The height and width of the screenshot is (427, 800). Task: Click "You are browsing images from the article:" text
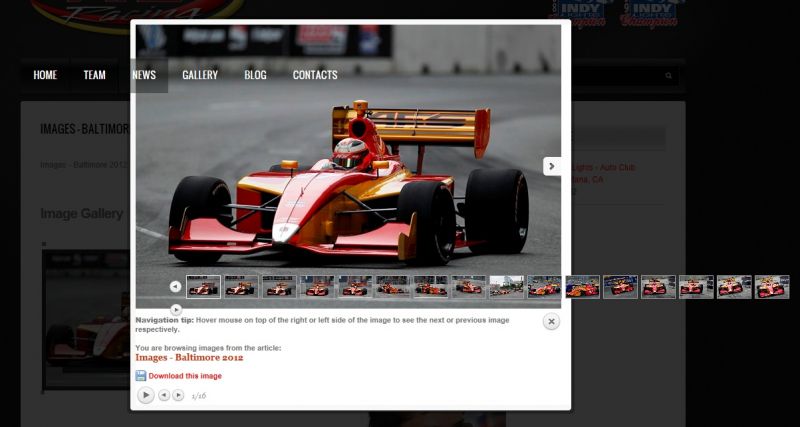pyautogui.click(x=208, y=348)
